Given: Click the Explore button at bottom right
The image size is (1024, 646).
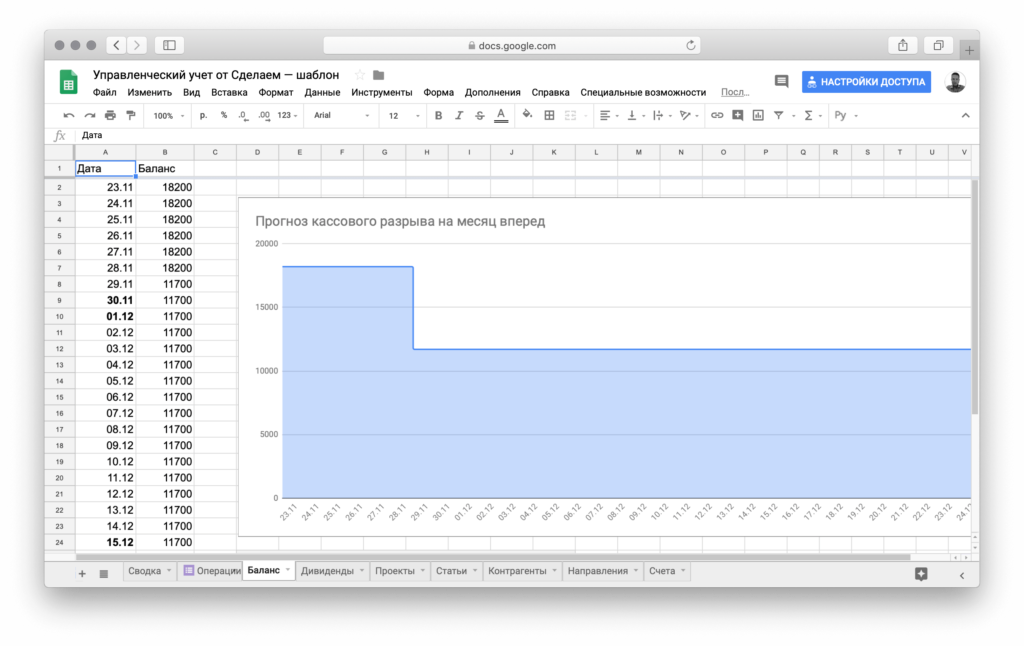Looking at the screenshot, I should coord(921,574).
